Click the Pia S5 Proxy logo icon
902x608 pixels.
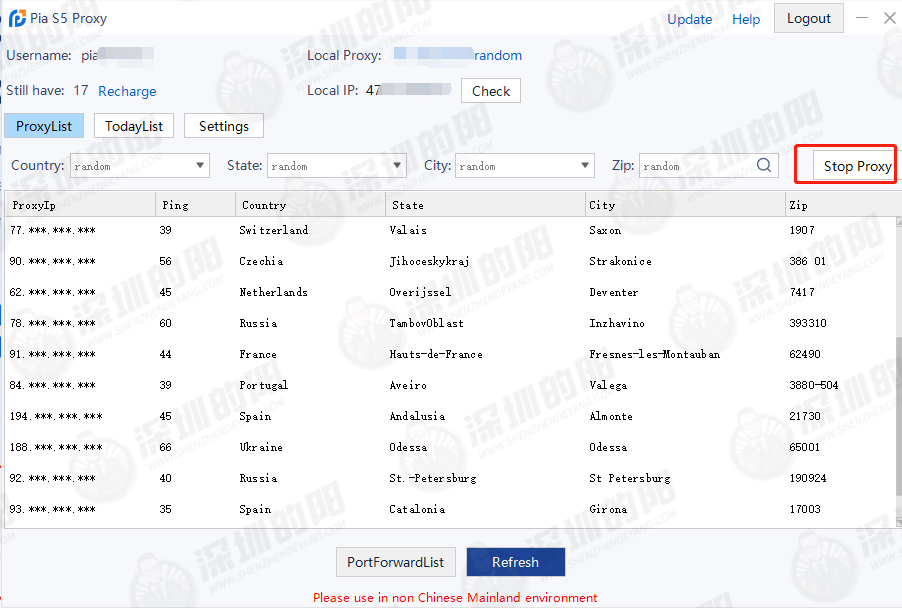click(x=17, y=18)
